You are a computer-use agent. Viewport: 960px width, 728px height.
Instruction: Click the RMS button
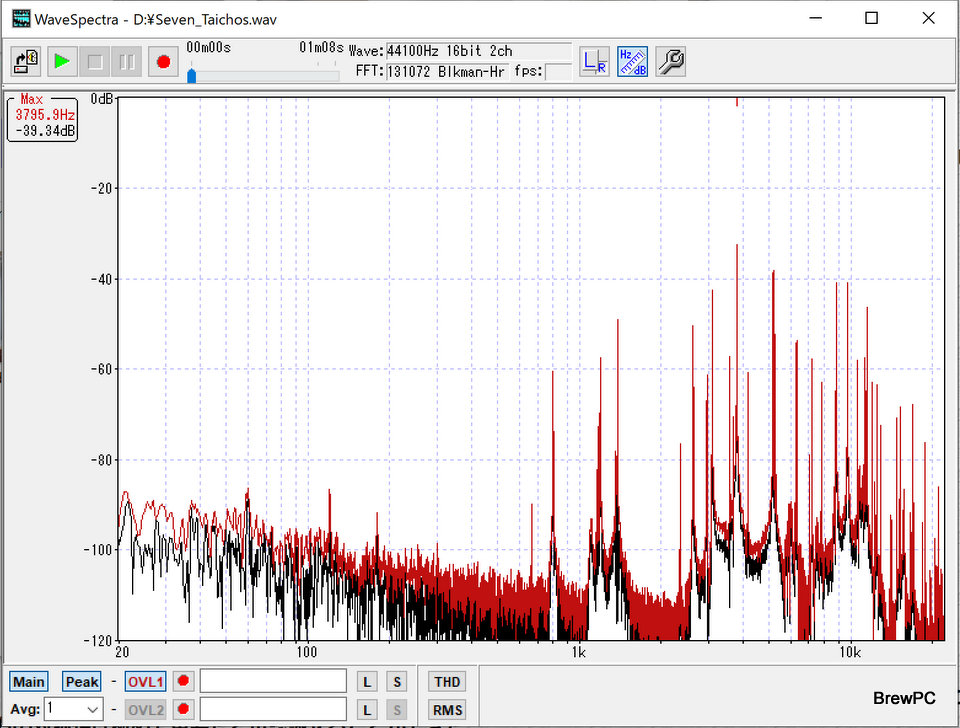click(x=447, y=709)
